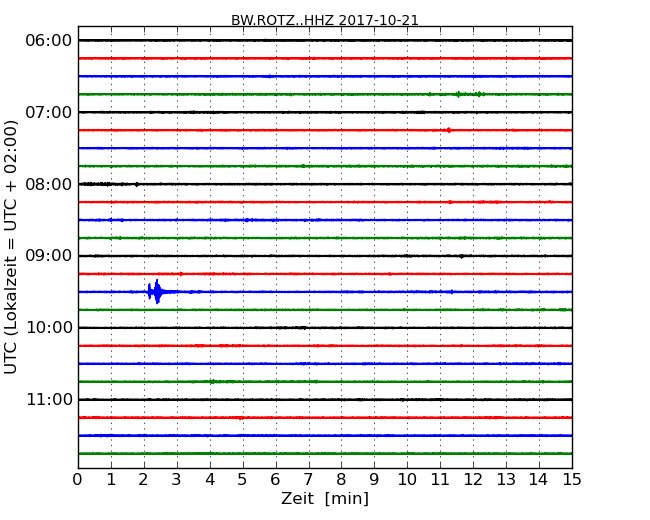
Task: Click x-axis tick label 10
Action: (407, 480)
